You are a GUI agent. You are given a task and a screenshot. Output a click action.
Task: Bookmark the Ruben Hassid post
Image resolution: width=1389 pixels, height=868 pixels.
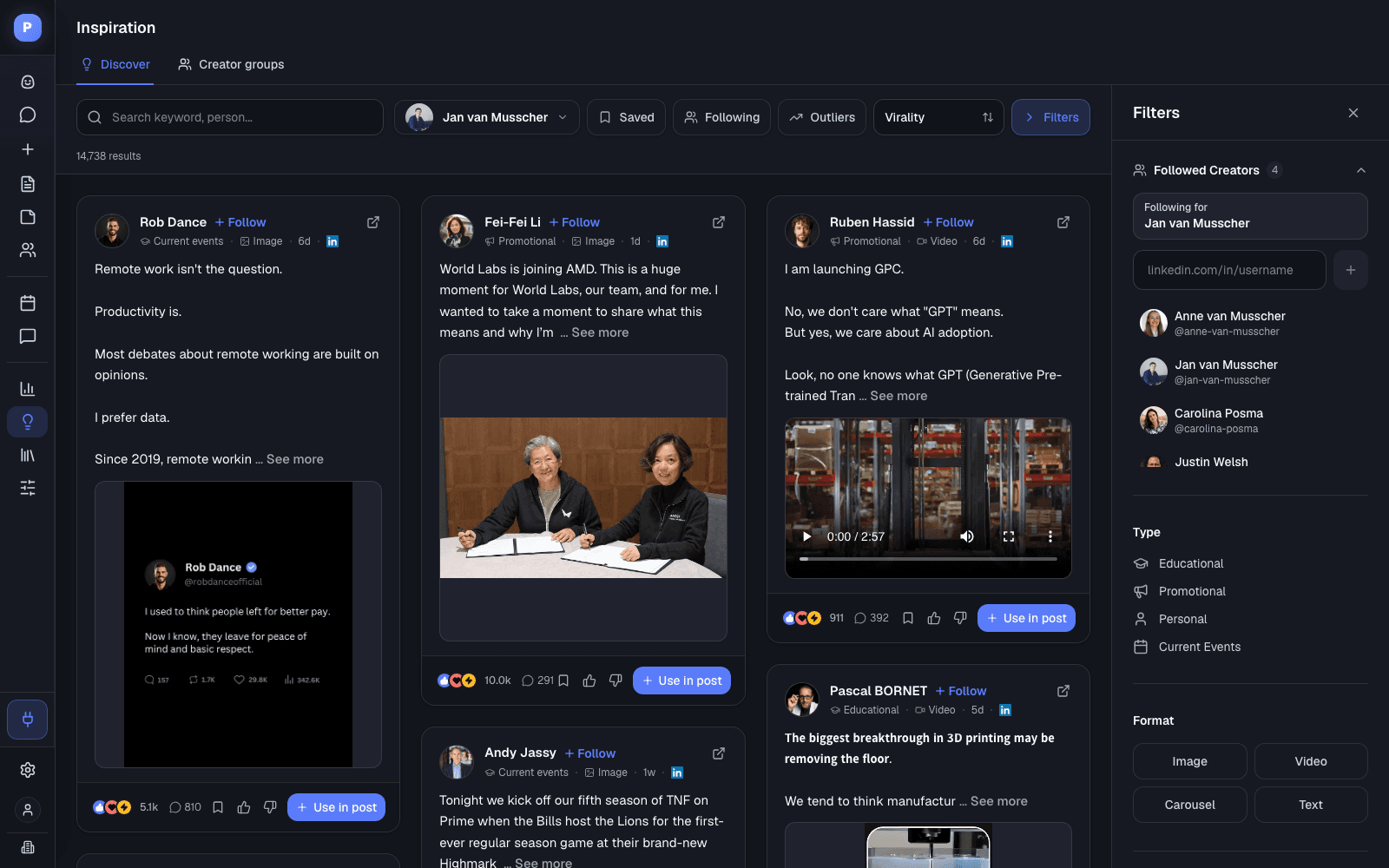click(908, 618)
